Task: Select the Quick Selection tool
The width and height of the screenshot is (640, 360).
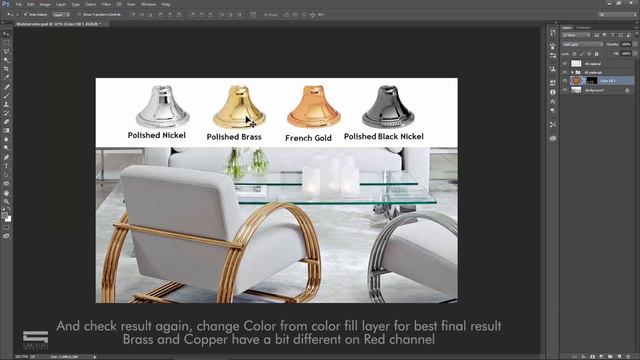Action: point(6,60)
